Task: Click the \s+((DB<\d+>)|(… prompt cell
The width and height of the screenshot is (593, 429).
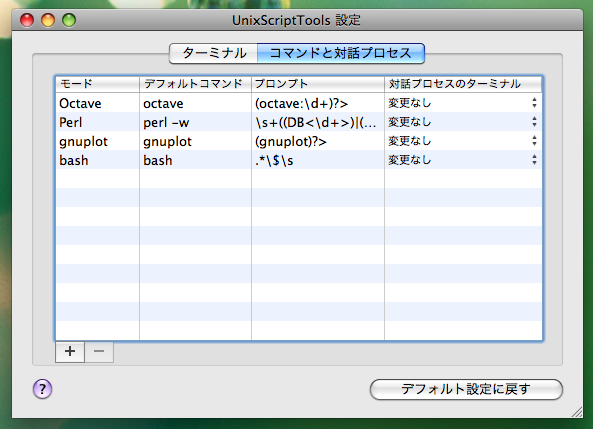Action: coord(318,122)
